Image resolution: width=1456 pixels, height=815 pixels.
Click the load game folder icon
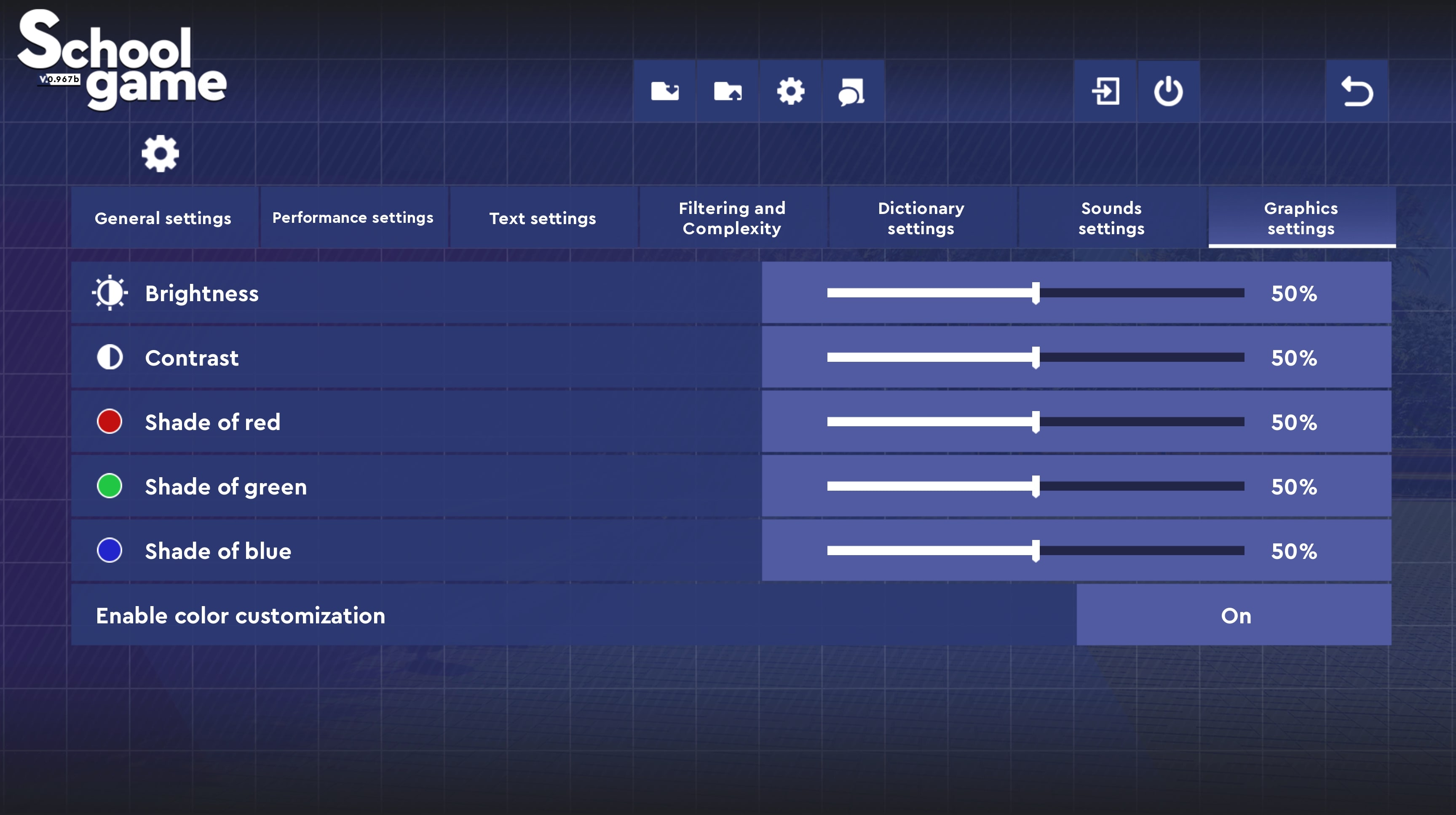coord(728,91)
